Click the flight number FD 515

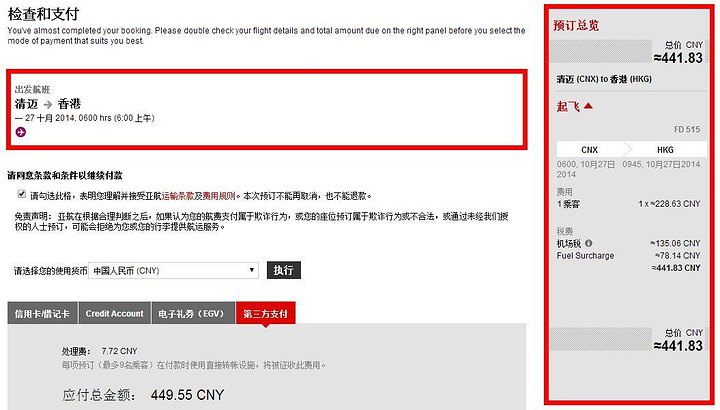point(687,129)
